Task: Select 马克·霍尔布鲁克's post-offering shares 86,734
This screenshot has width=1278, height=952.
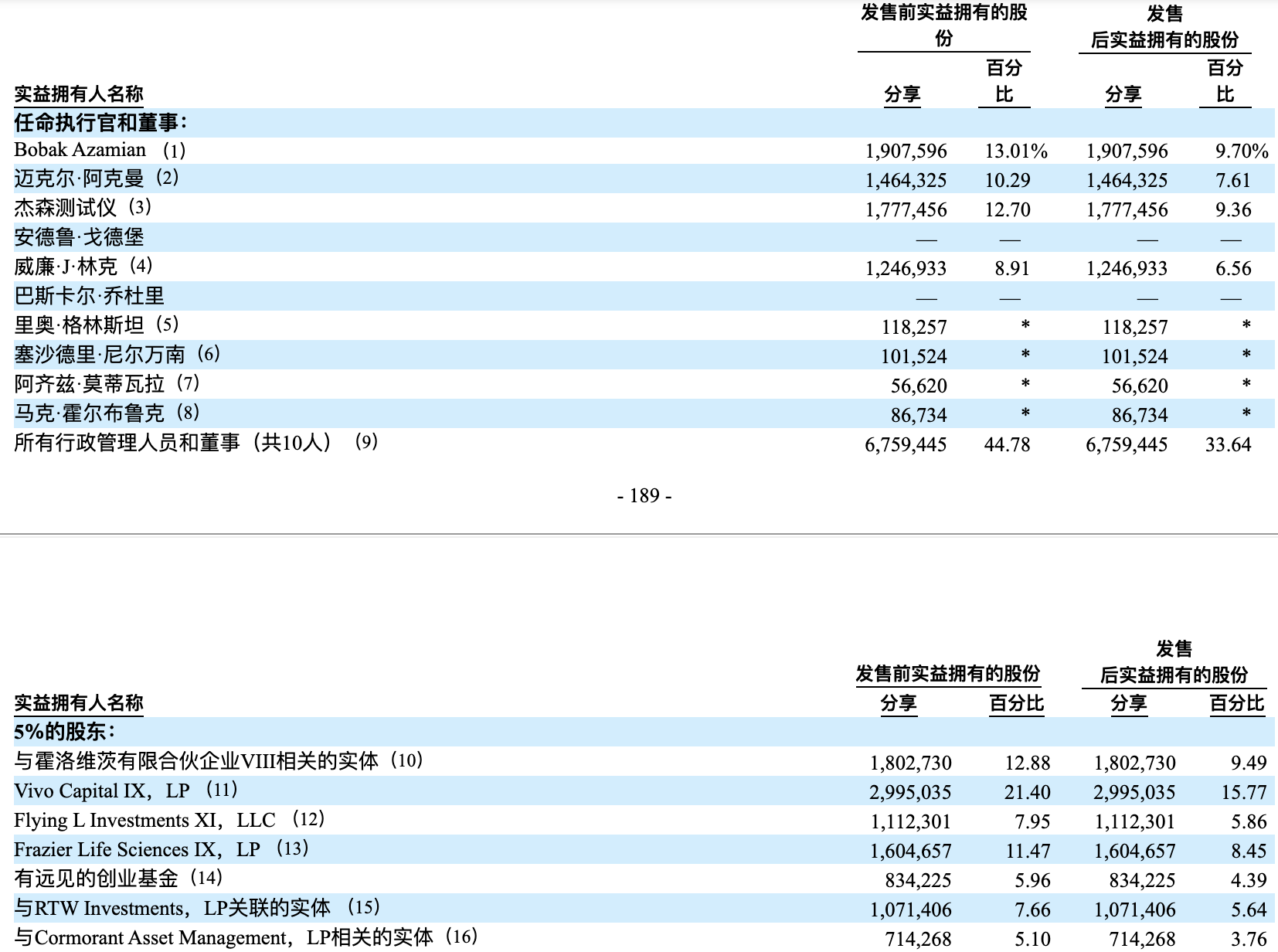Action: click(1140, 416)
